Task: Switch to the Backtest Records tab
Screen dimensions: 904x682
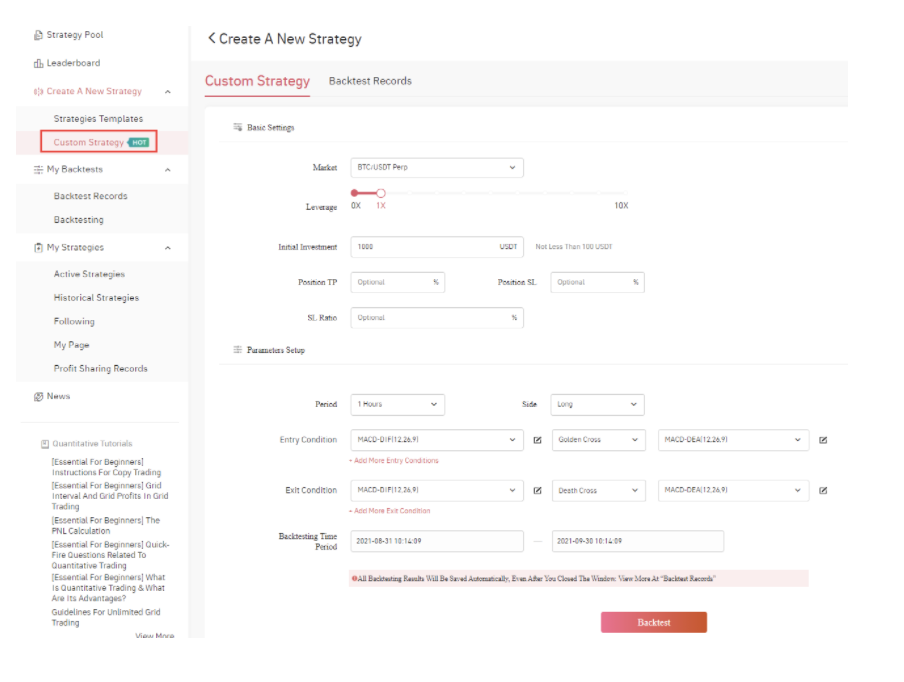Action: point(370,81)
